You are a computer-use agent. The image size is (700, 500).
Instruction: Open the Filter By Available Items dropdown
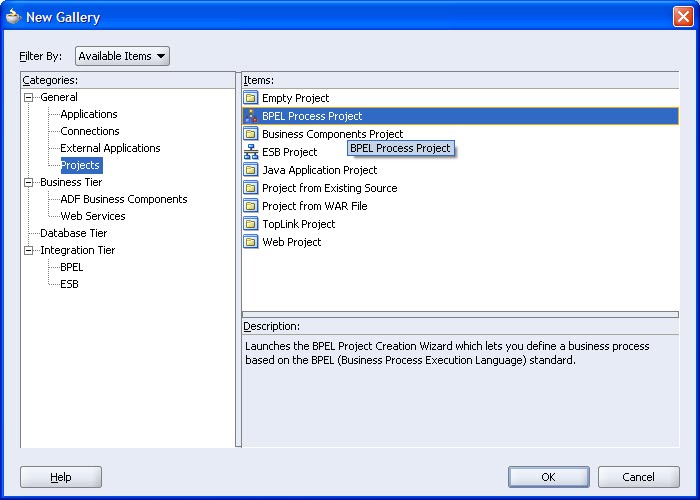click(122, 56)
